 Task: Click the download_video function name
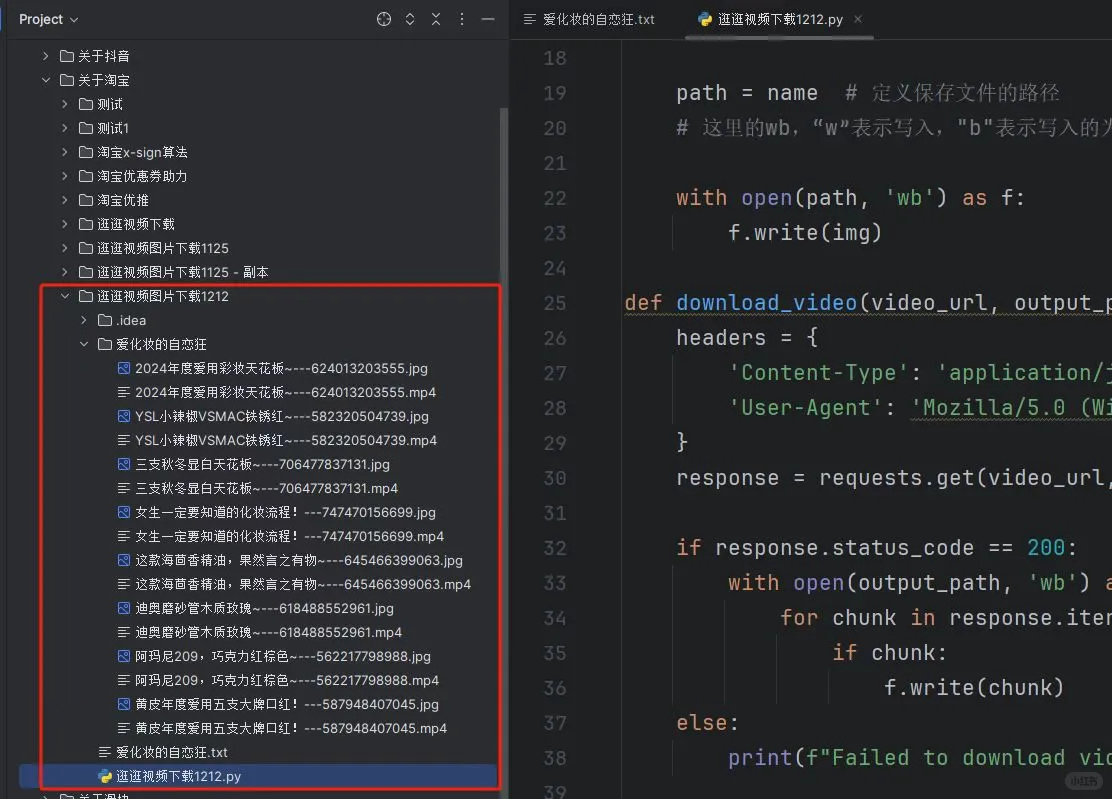click(x=766, y=303)
